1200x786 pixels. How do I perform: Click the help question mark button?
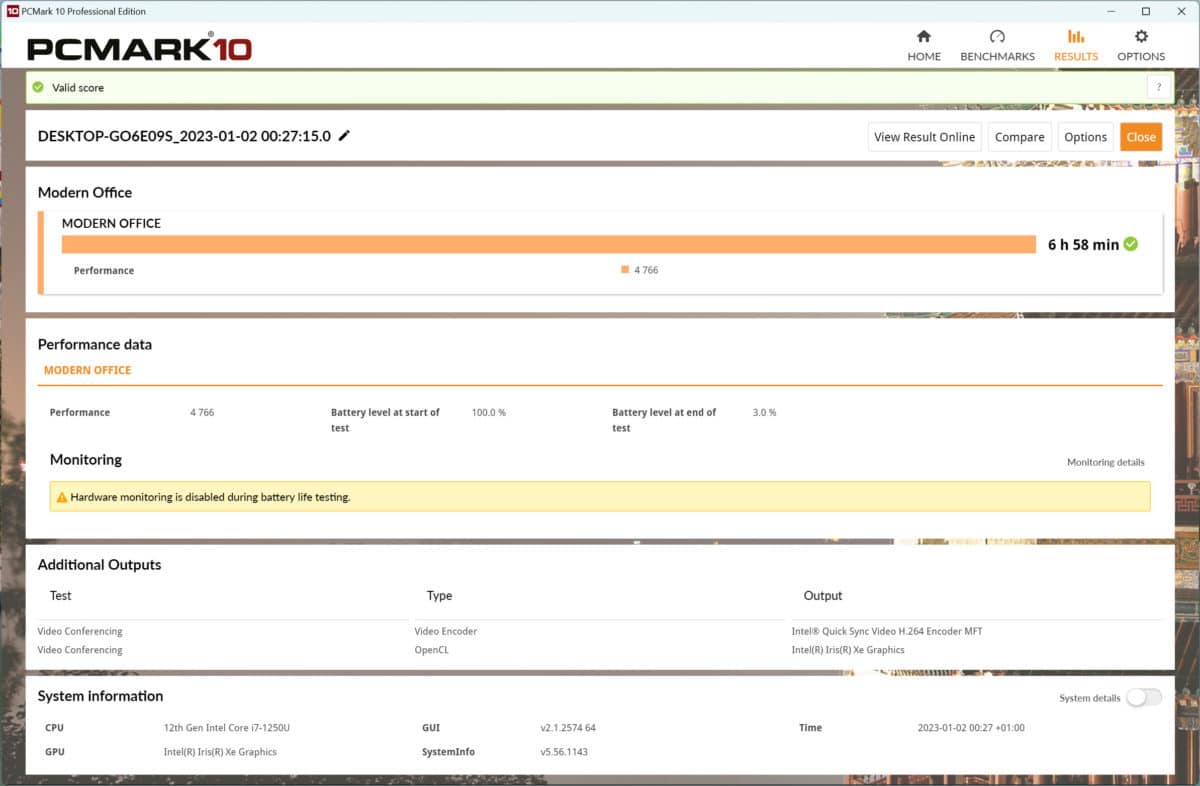coord(1159,87)
